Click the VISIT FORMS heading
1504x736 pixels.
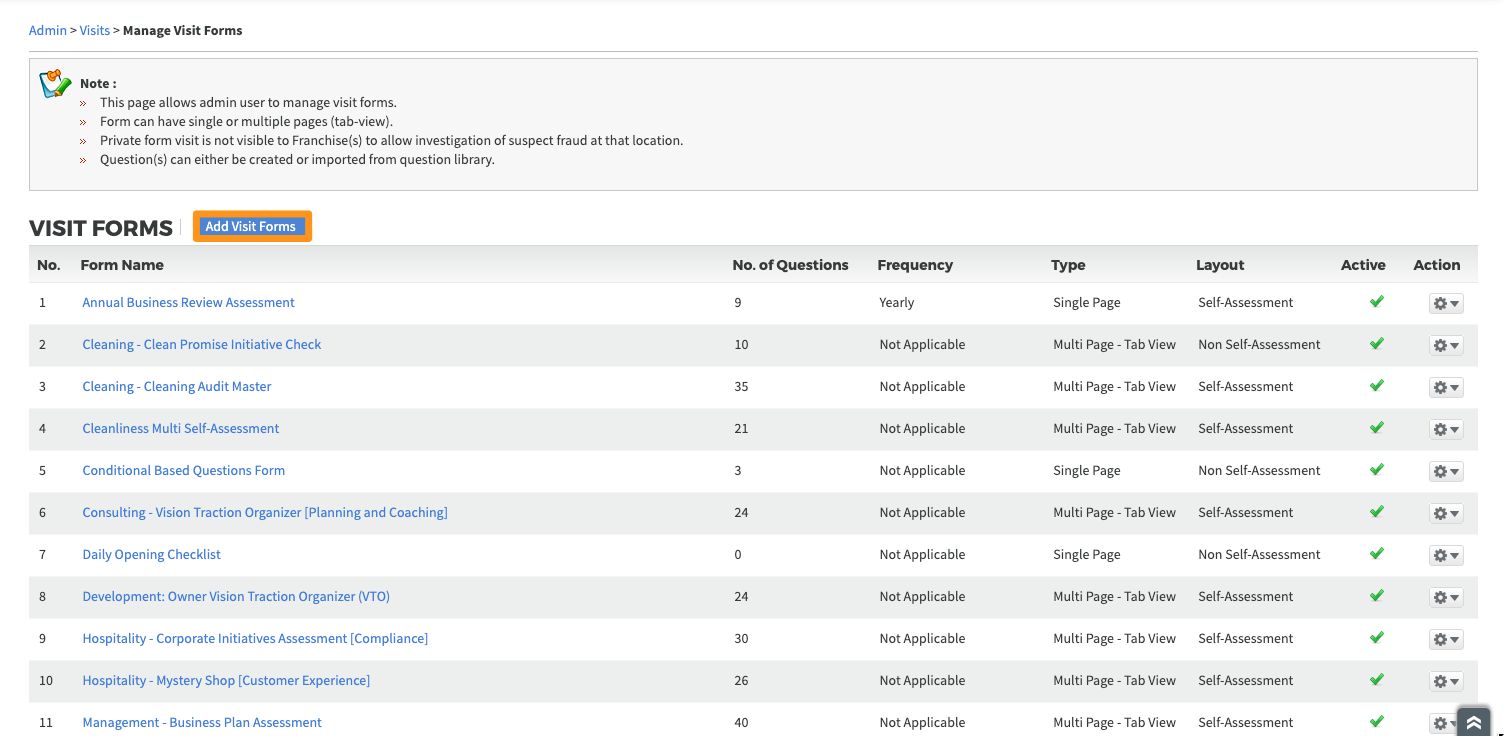pyautogui.click(x=101, y=228)
